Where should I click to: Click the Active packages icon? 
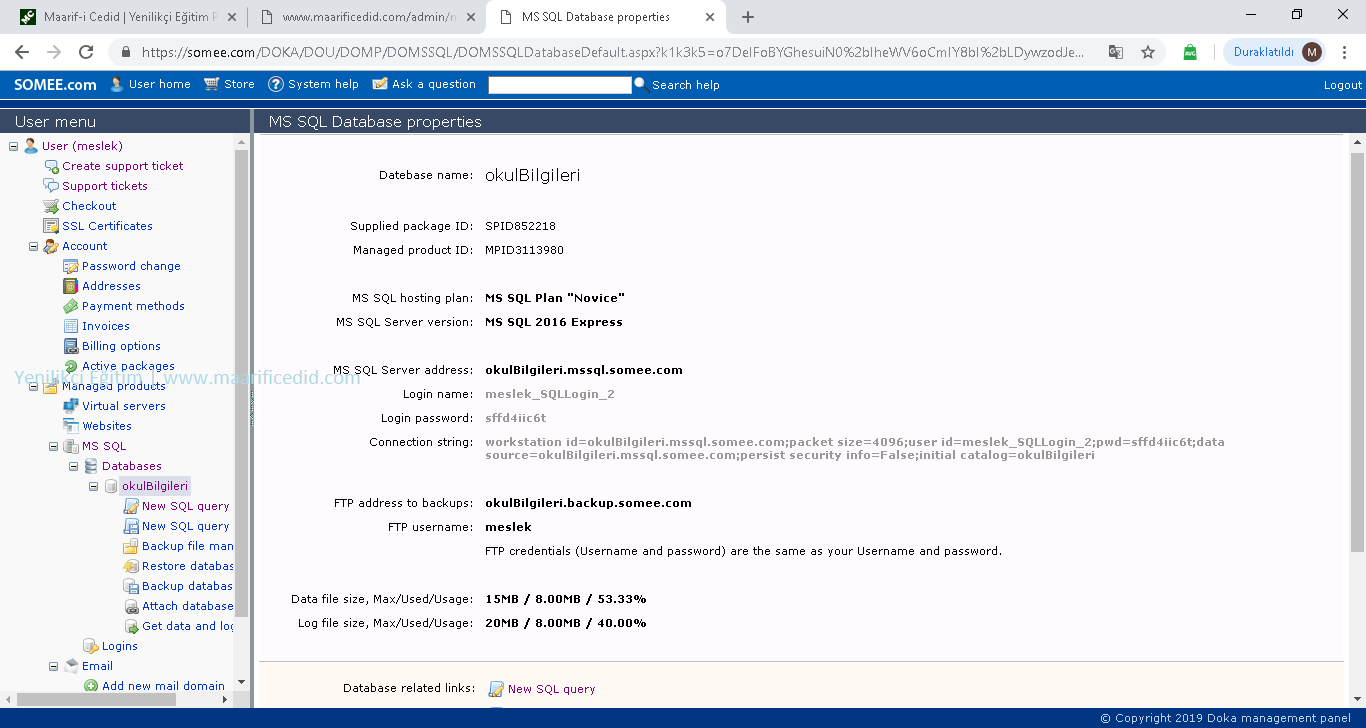(x=71, y=366)
